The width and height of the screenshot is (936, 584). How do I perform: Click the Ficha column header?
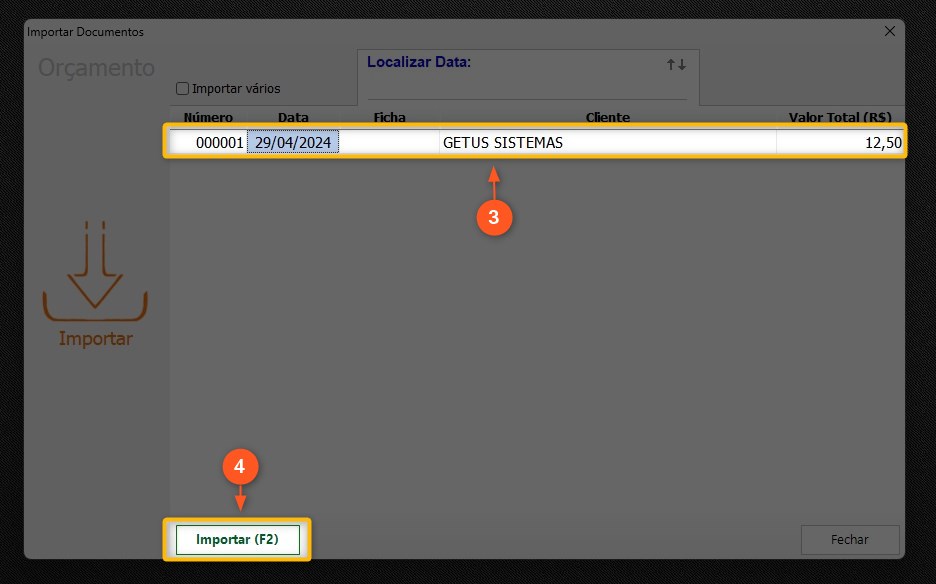[389, 117]
